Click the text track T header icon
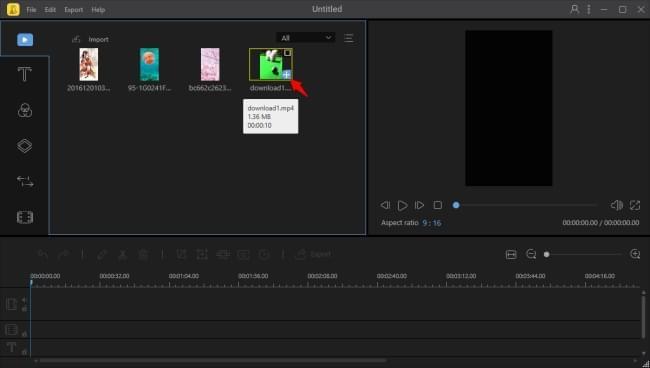Image resolution: width=650 pixels, height=368 pixels. click(x=12, y=347)
